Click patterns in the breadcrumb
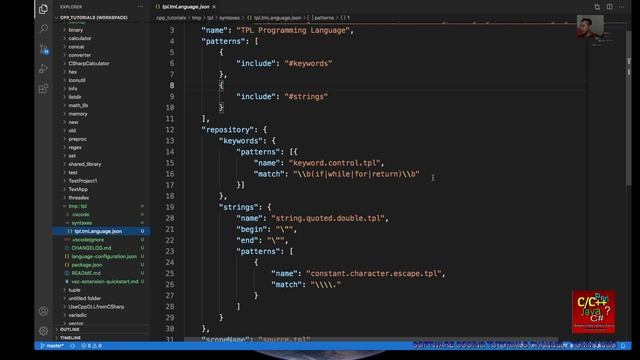 [324, 18]
